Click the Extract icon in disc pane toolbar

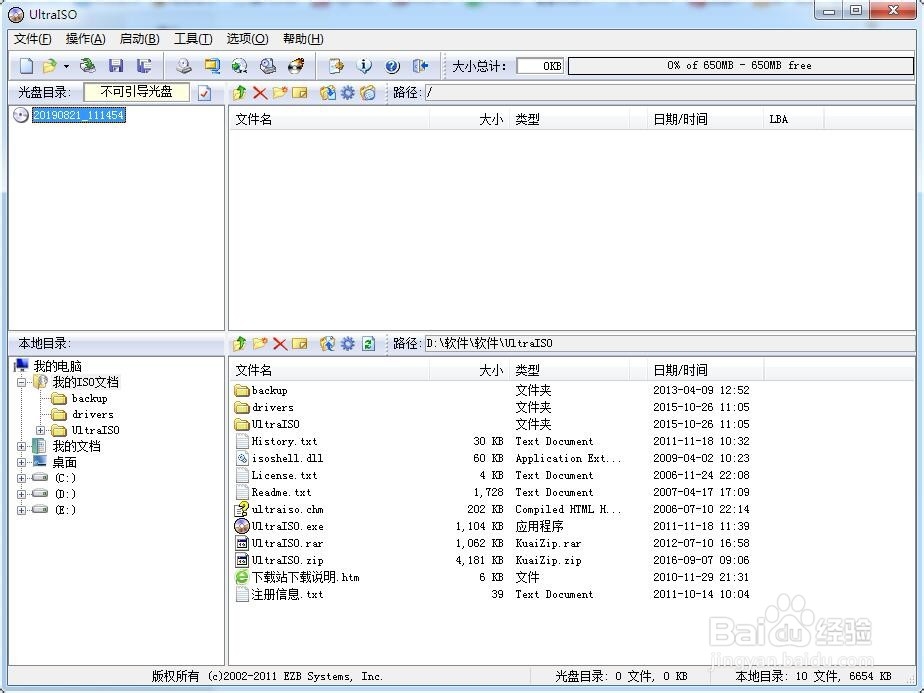coord(328,93)
